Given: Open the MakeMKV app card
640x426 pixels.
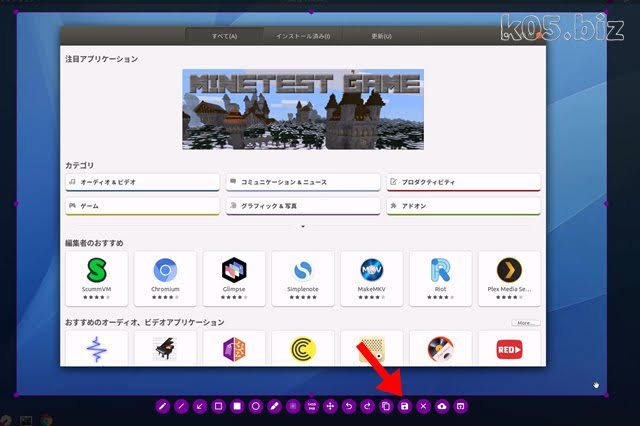Looking at the screenshot, I should [371, 279].
